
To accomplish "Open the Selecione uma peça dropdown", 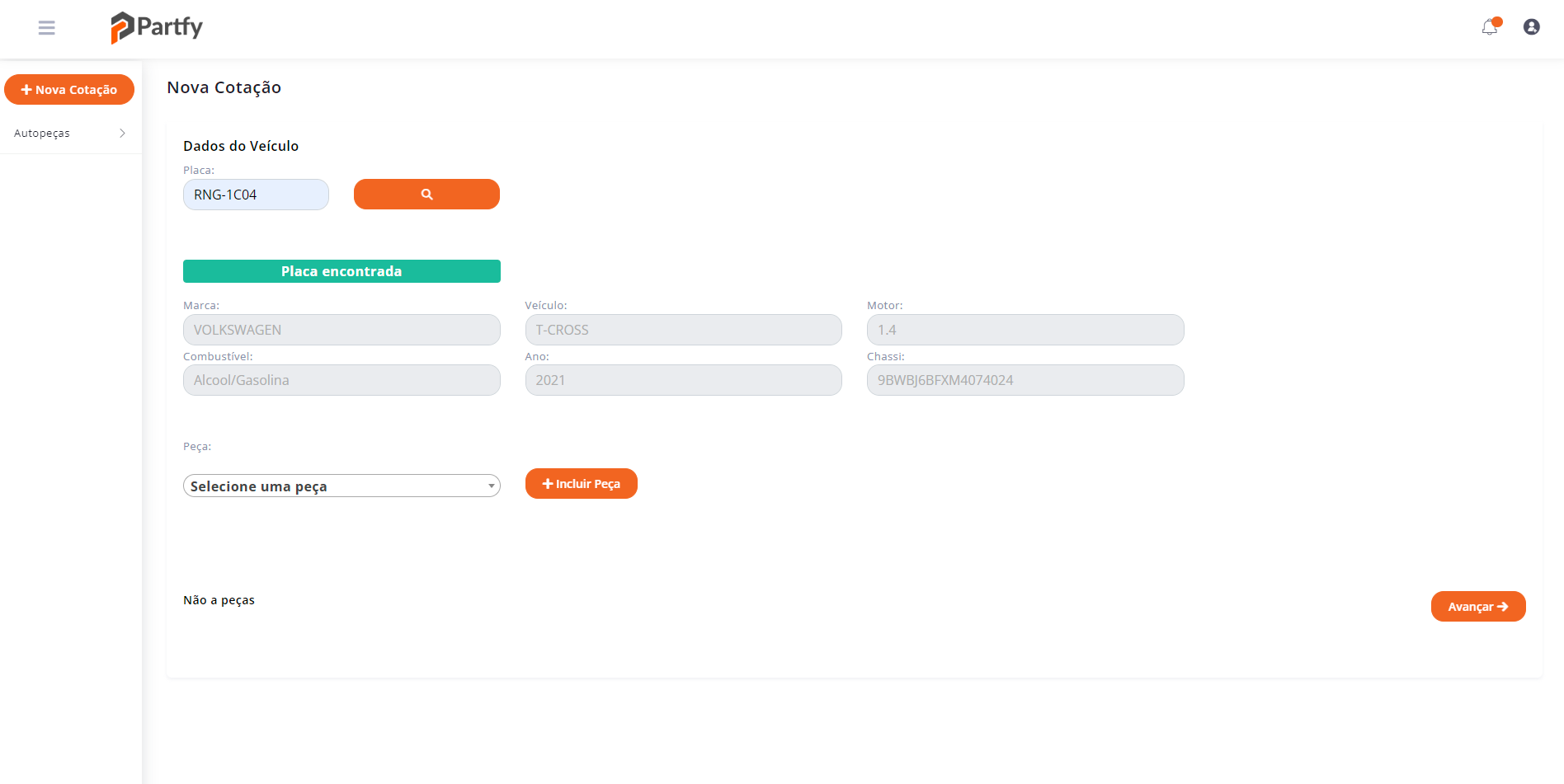I will (342, 486).
